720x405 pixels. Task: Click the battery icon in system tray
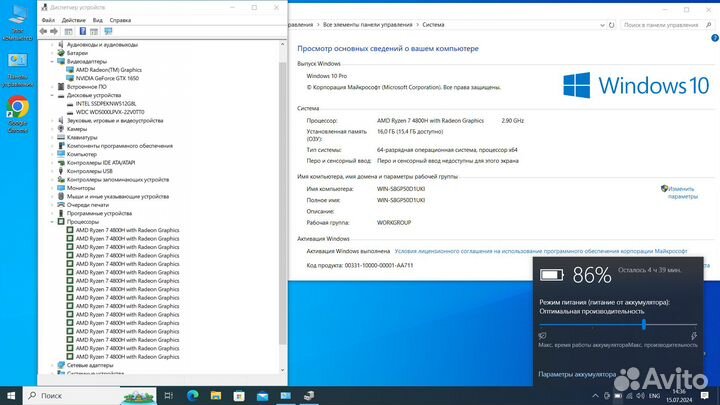click(x=618, y=396)
